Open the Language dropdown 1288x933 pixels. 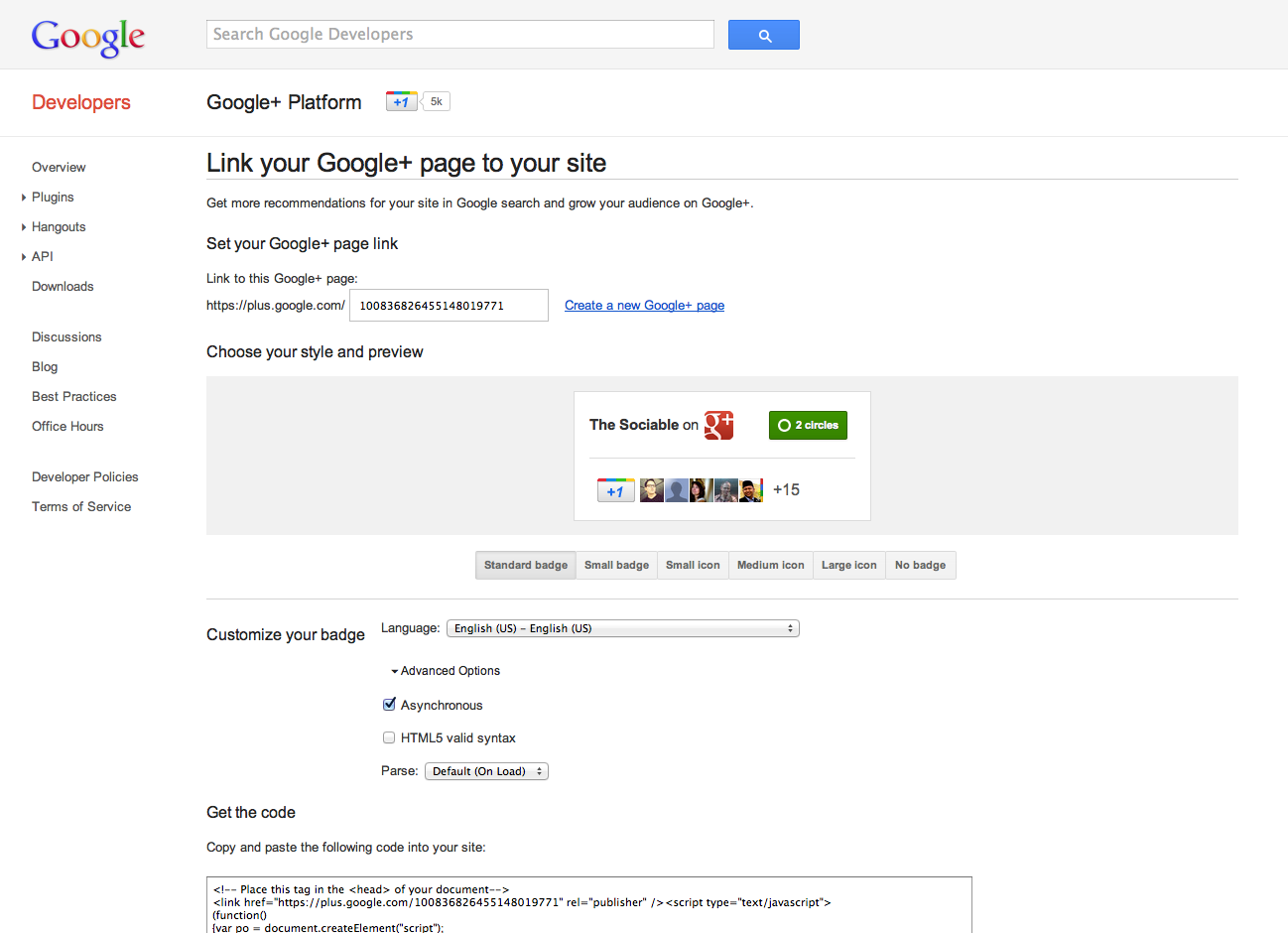[x=622, y=628]
